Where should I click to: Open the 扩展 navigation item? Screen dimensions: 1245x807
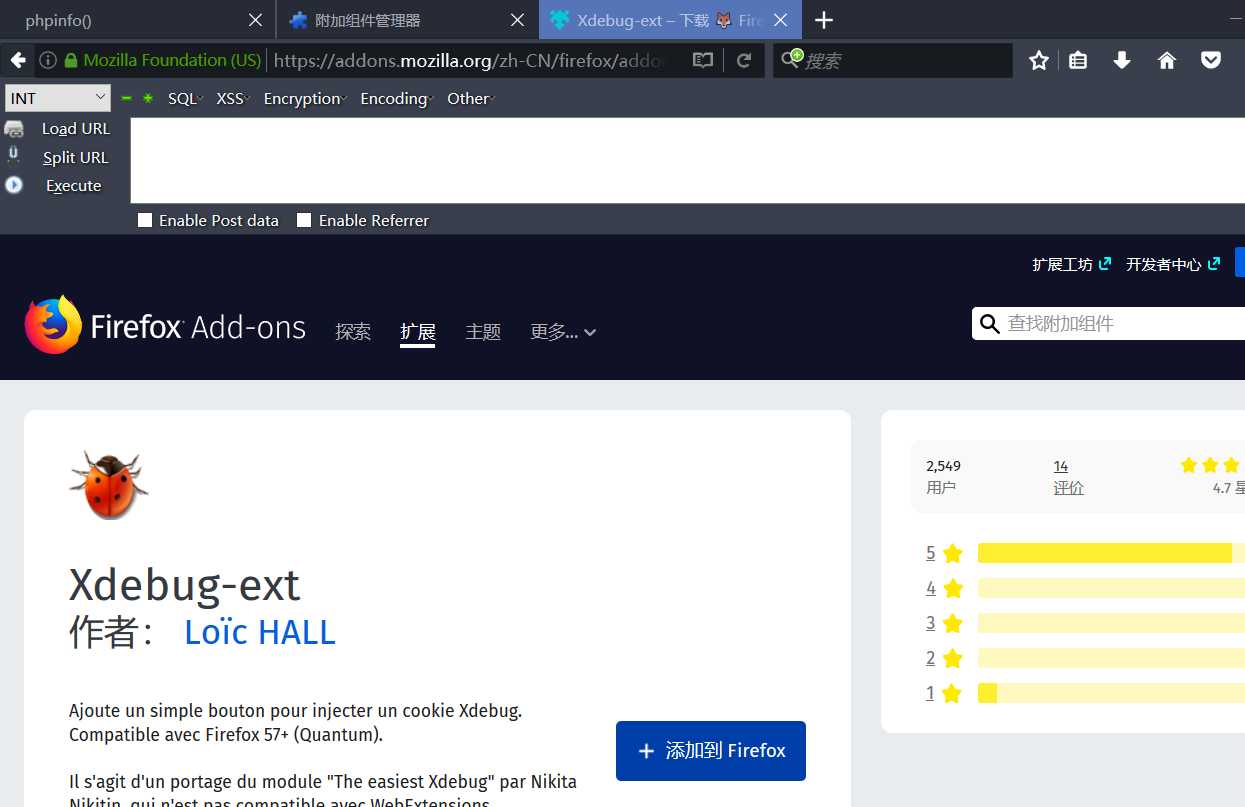tap(417, 332)
